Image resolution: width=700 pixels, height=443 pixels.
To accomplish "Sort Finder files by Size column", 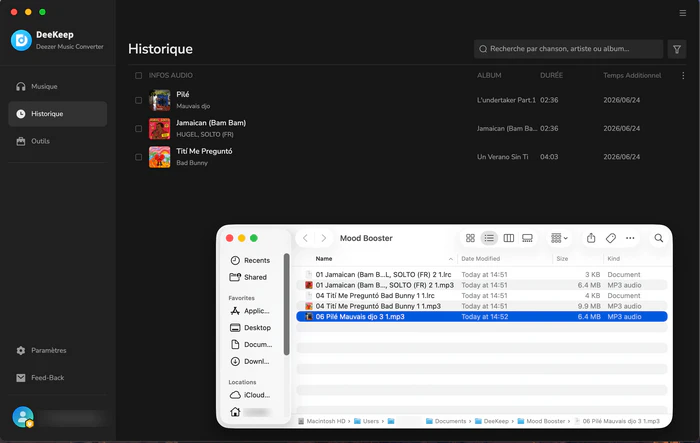I will 562,259.
